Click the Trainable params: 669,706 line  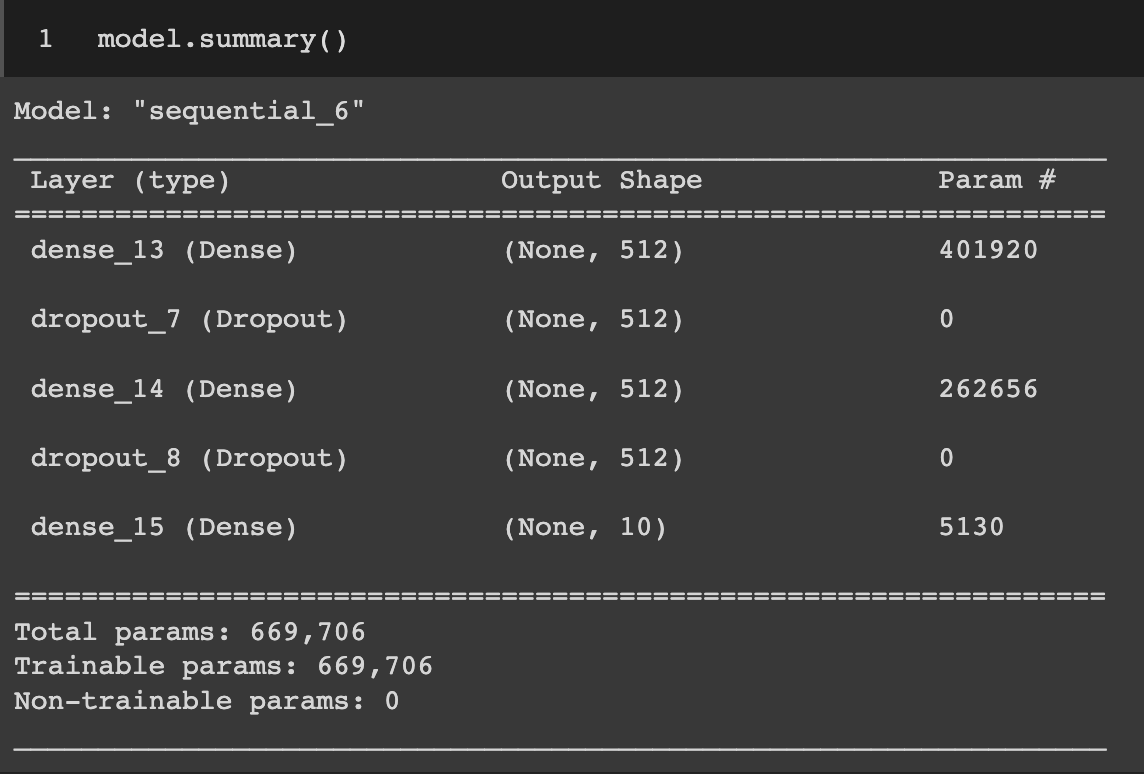pyautogui.click(x=223, y=666)
